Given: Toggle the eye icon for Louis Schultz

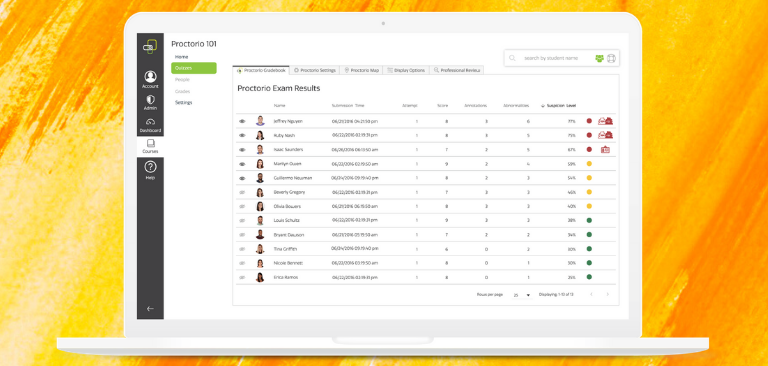Looking at the screenshot, I should (x=242, y=220).
